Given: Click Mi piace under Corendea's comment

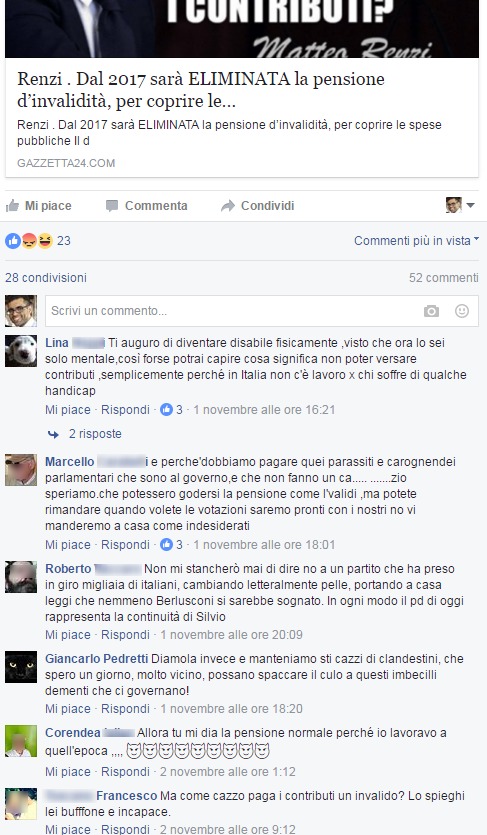Looking at the screenshot, I should [68, 772].
